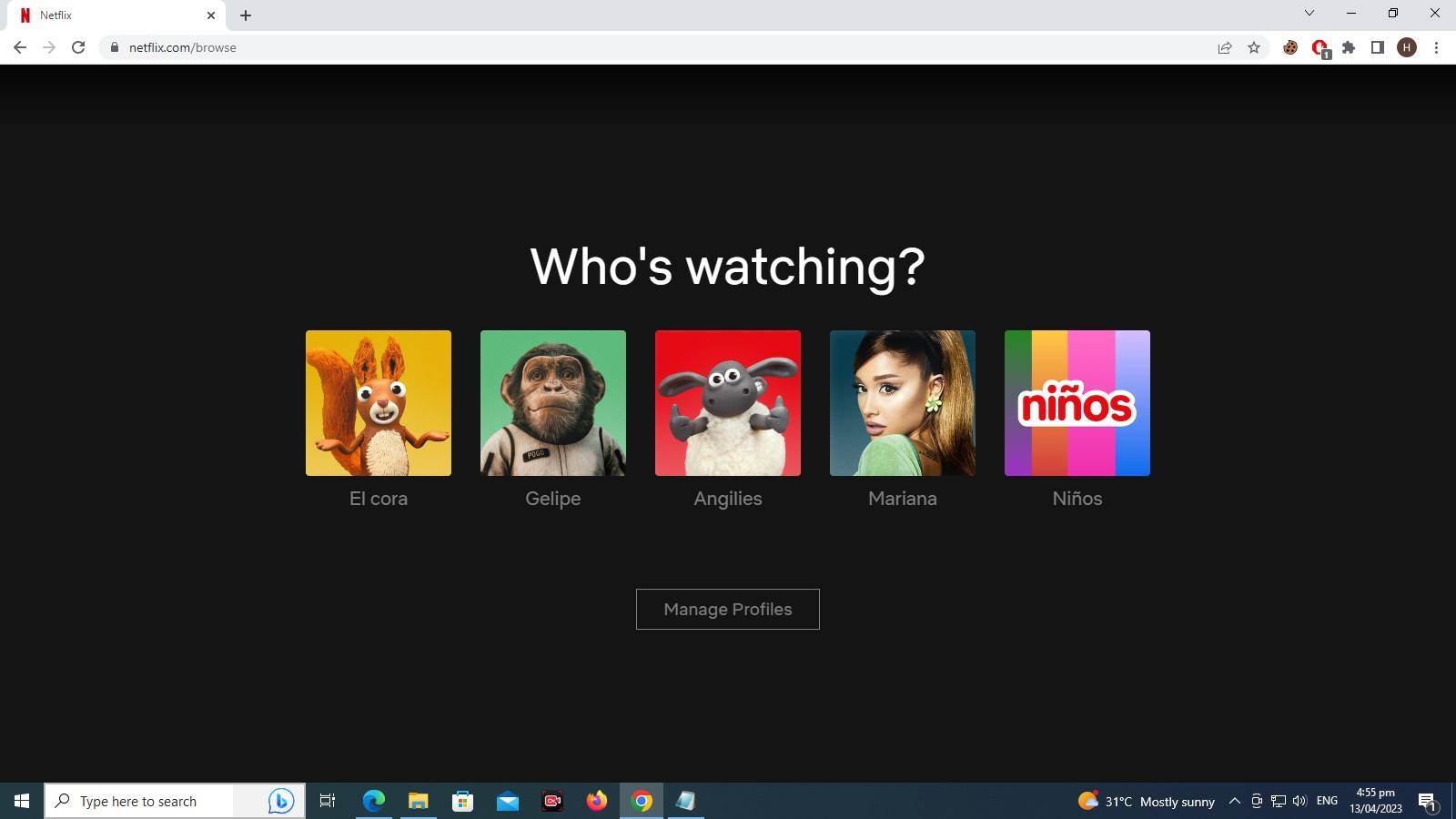Screen dimensions: 1456x819
Task: Go forward in browser history
Action: click(49, 47)
